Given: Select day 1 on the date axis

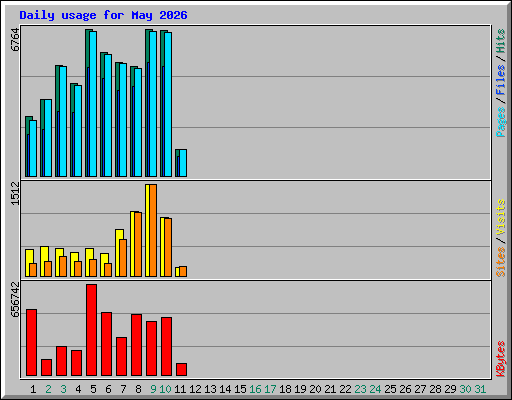Looking at the screenshot, I should [x=33, y=389].
